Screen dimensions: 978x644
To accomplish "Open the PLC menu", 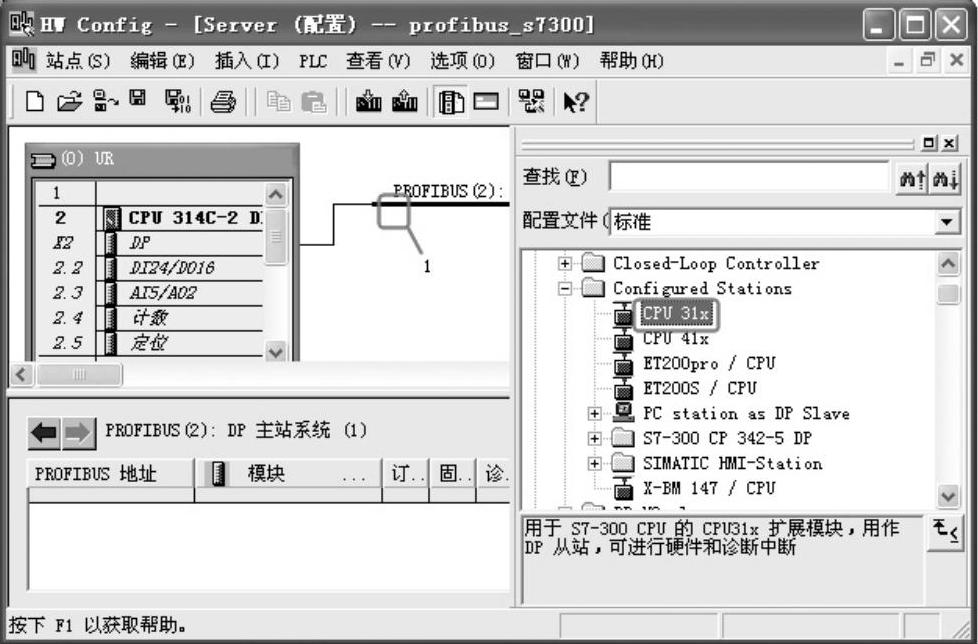I will tap(313, 61).
